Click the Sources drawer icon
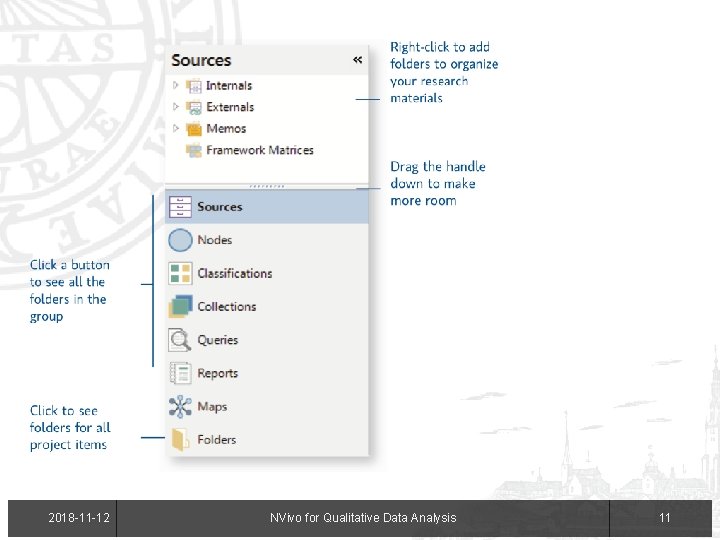Viewport: 720px width, 540px height. tap(180, 207)
